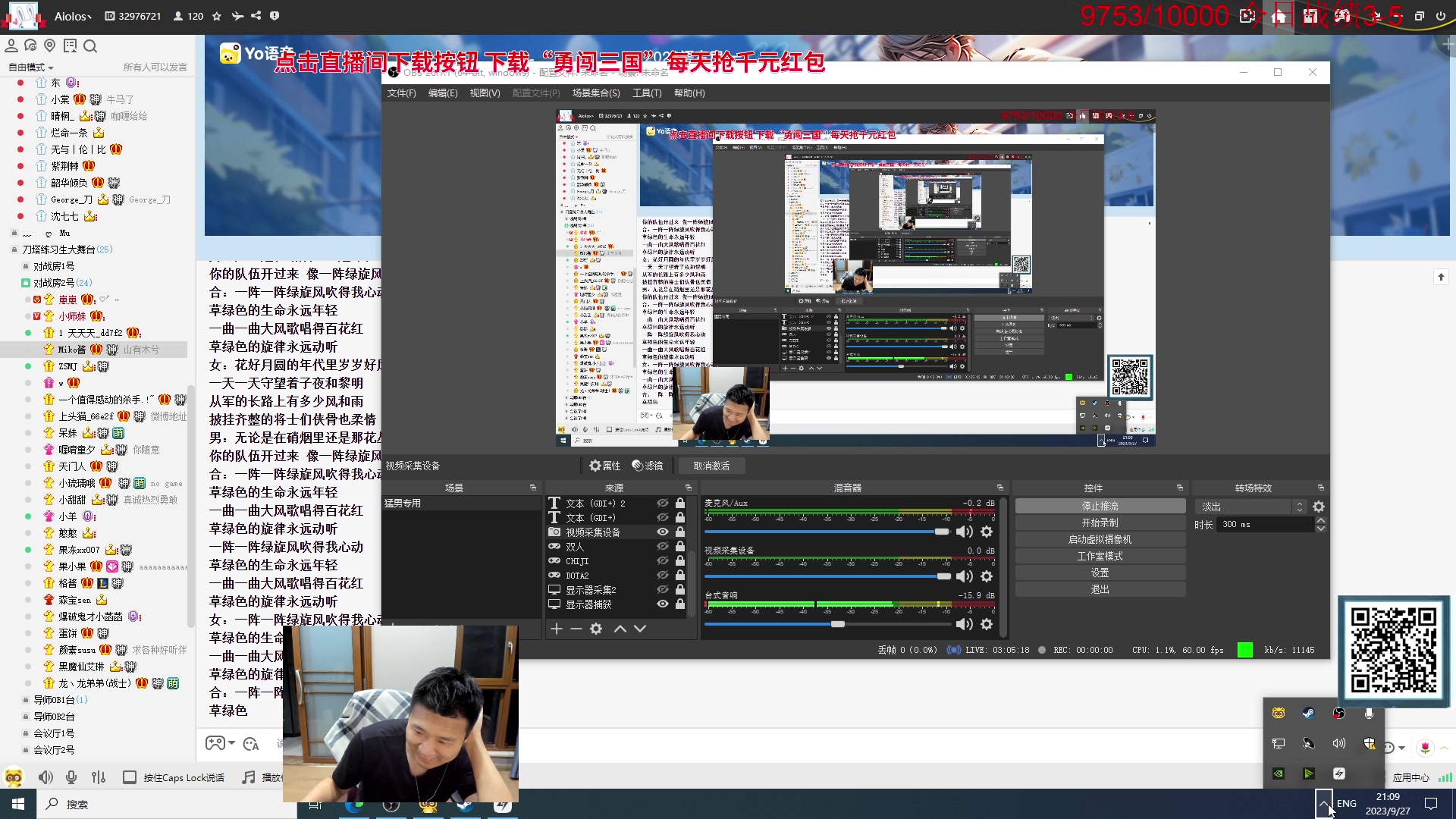Move selected source up with arrow
This screenshot has height=819, width=1456.
tap(620, 629)
